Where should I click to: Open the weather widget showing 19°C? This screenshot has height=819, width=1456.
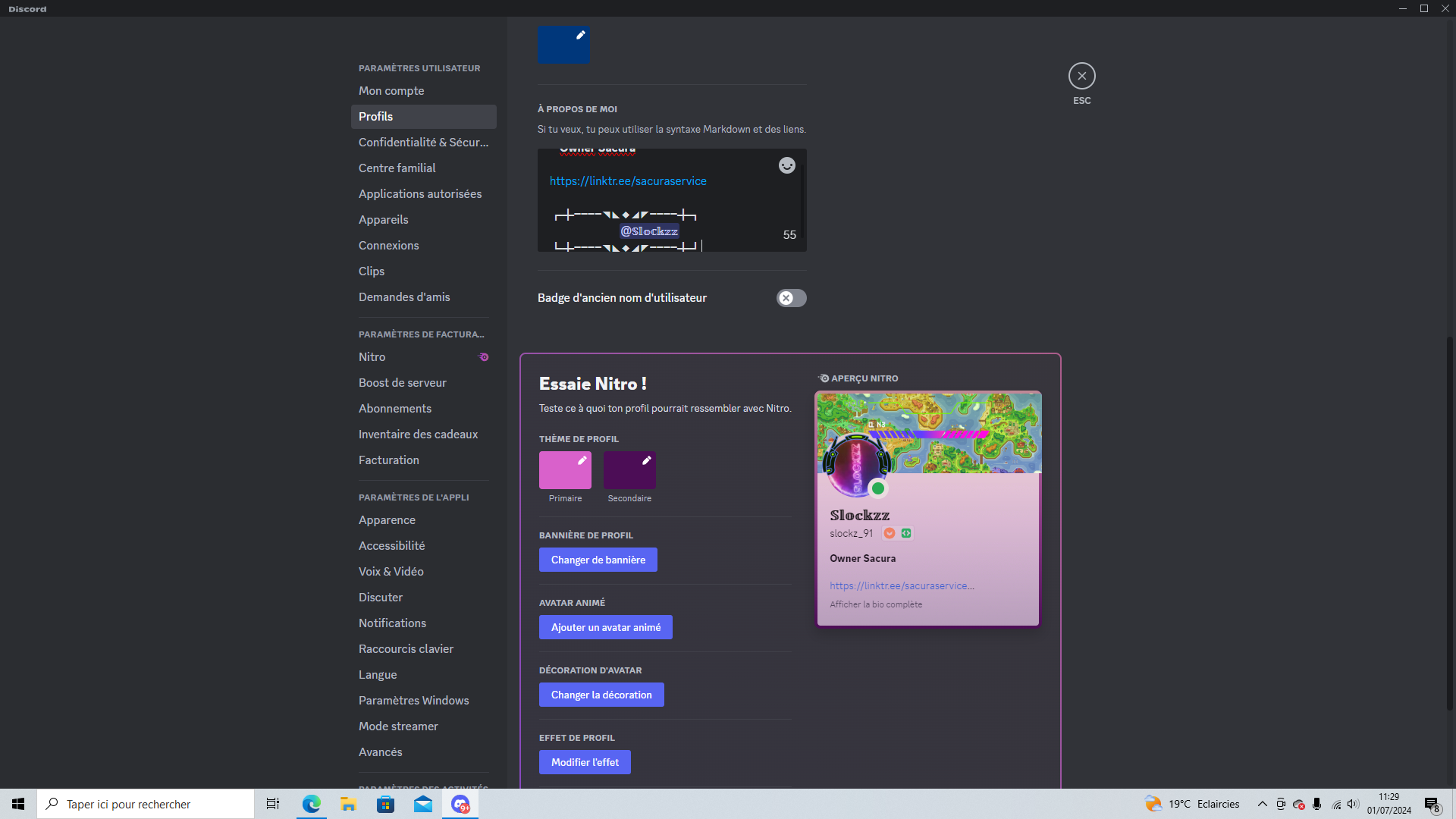(1192, 804)
